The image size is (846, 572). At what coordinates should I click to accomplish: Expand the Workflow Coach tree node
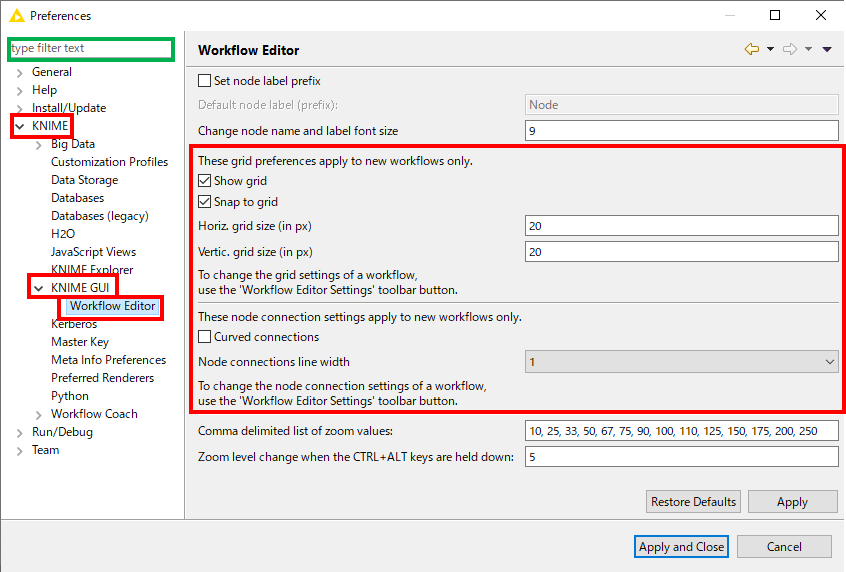tap(39, 414)
